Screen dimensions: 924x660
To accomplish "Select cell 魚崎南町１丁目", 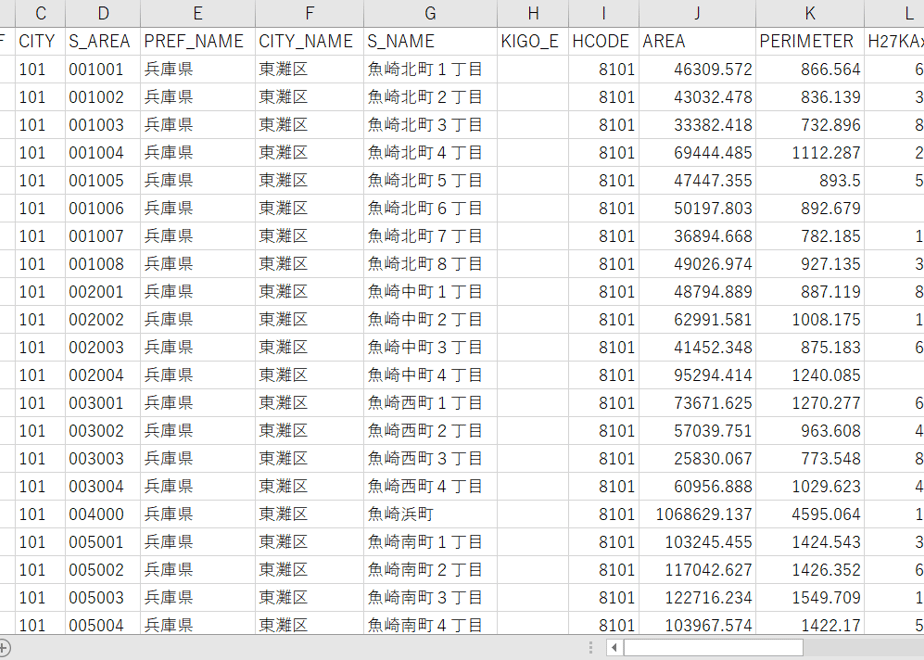I will (430, 542).
